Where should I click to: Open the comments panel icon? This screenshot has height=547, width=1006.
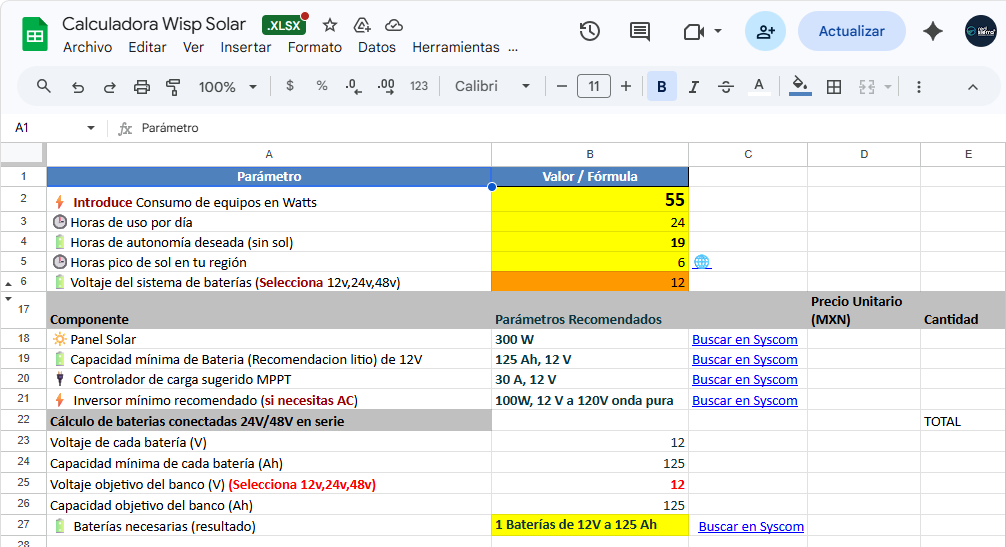(640, 31)
